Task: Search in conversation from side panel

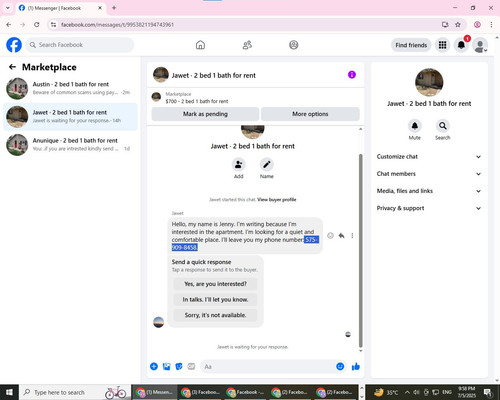Action: [x=443, y=126]
